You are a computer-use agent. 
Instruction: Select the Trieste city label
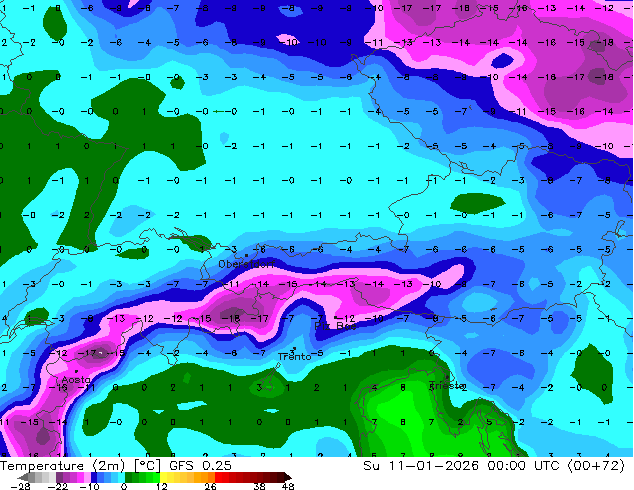click(x=447, y=385)
